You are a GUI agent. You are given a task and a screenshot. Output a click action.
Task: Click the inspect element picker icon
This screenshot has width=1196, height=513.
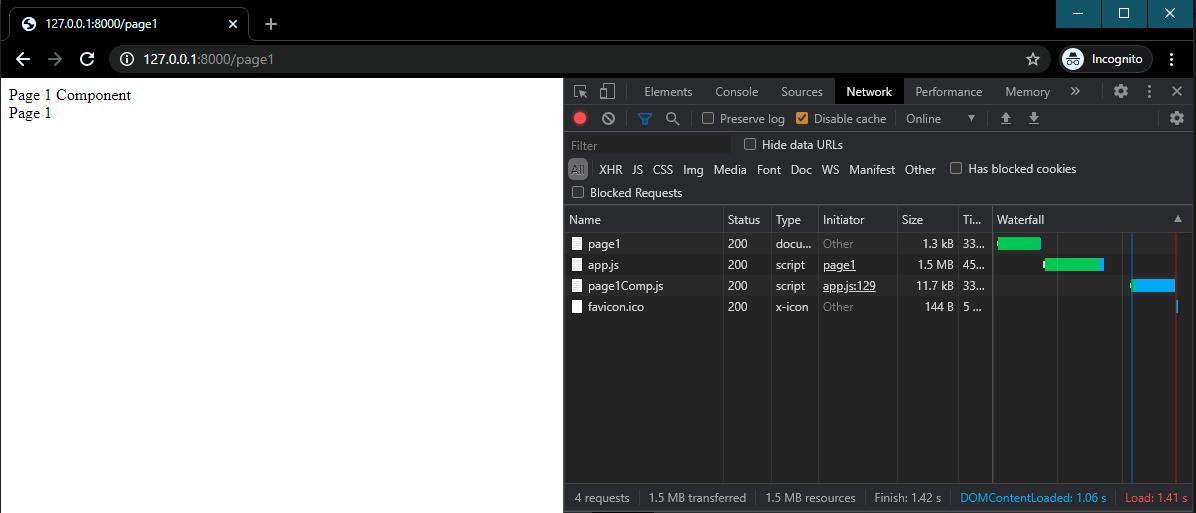click(580, 91)
